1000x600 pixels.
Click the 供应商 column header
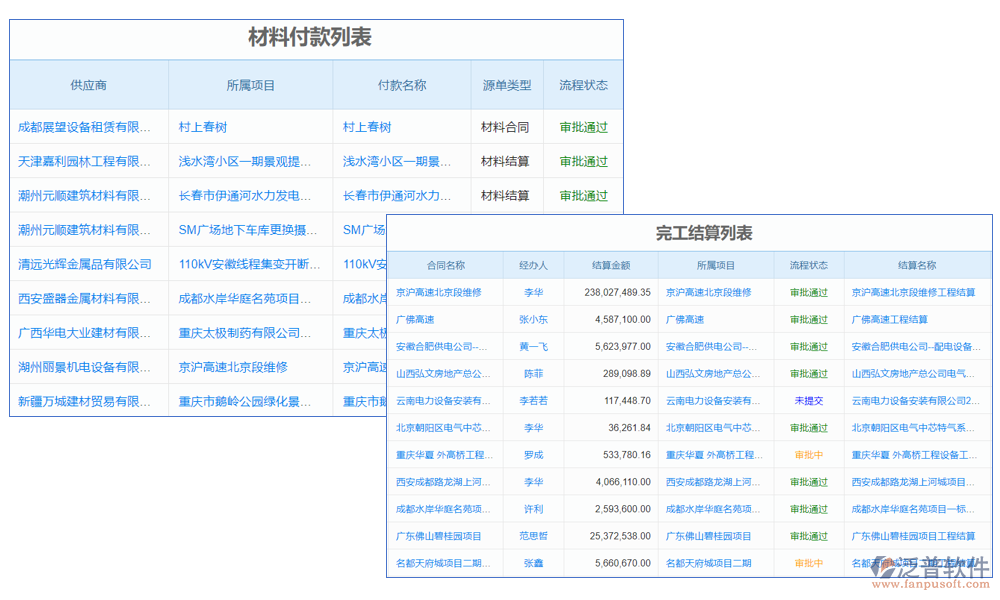coord(88,85)
